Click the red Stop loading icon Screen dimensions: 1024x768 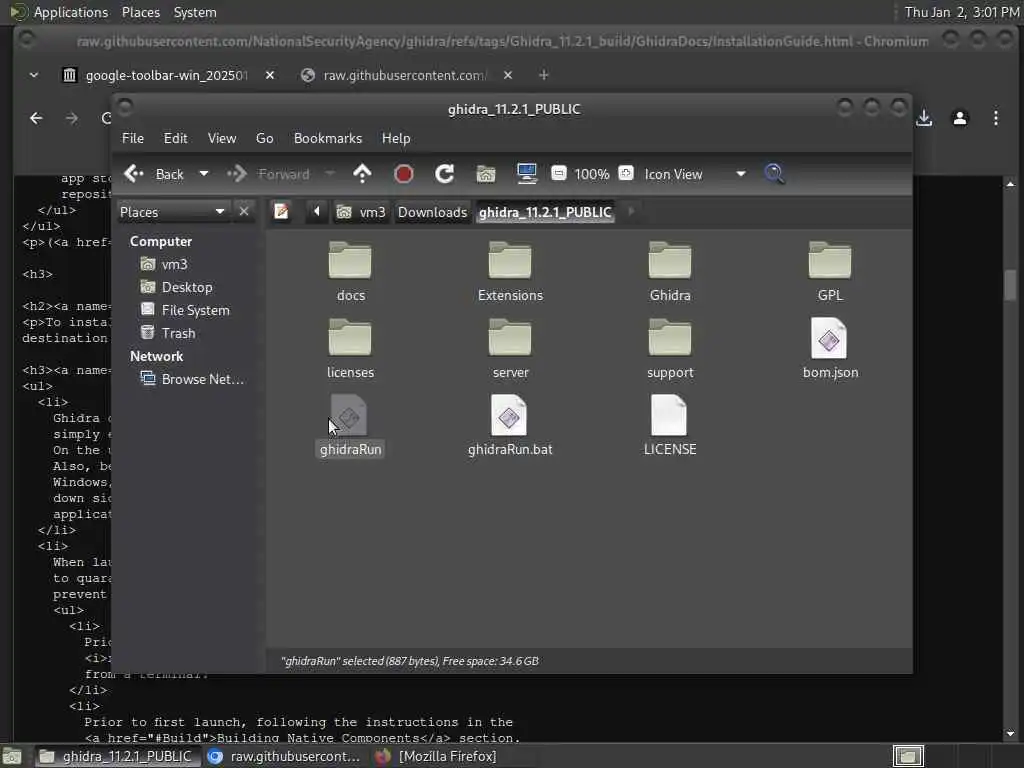[x=404, y=174]
